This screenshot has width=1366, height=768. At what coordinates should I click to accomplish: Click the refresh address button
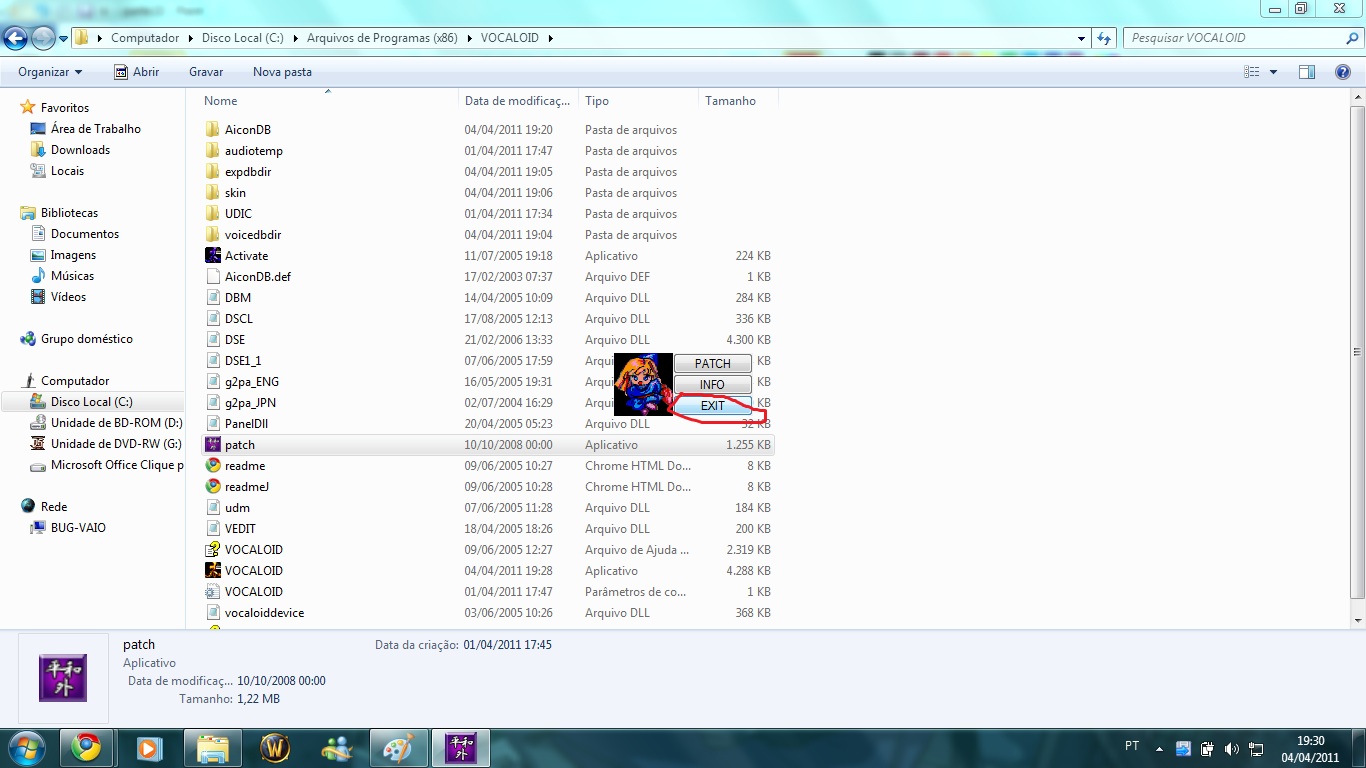1104,38
